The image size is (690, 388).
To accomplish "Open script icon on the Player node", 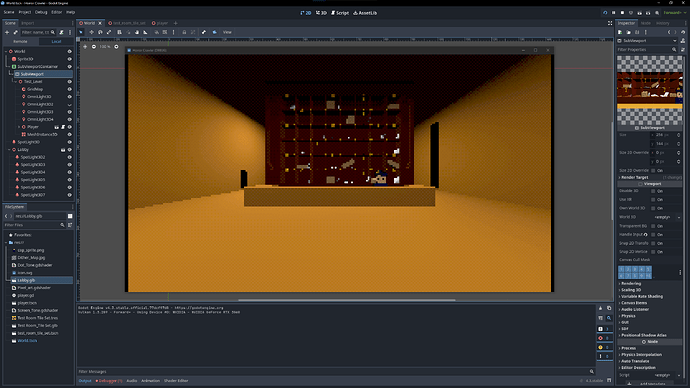I will click(x=63, y=127).
